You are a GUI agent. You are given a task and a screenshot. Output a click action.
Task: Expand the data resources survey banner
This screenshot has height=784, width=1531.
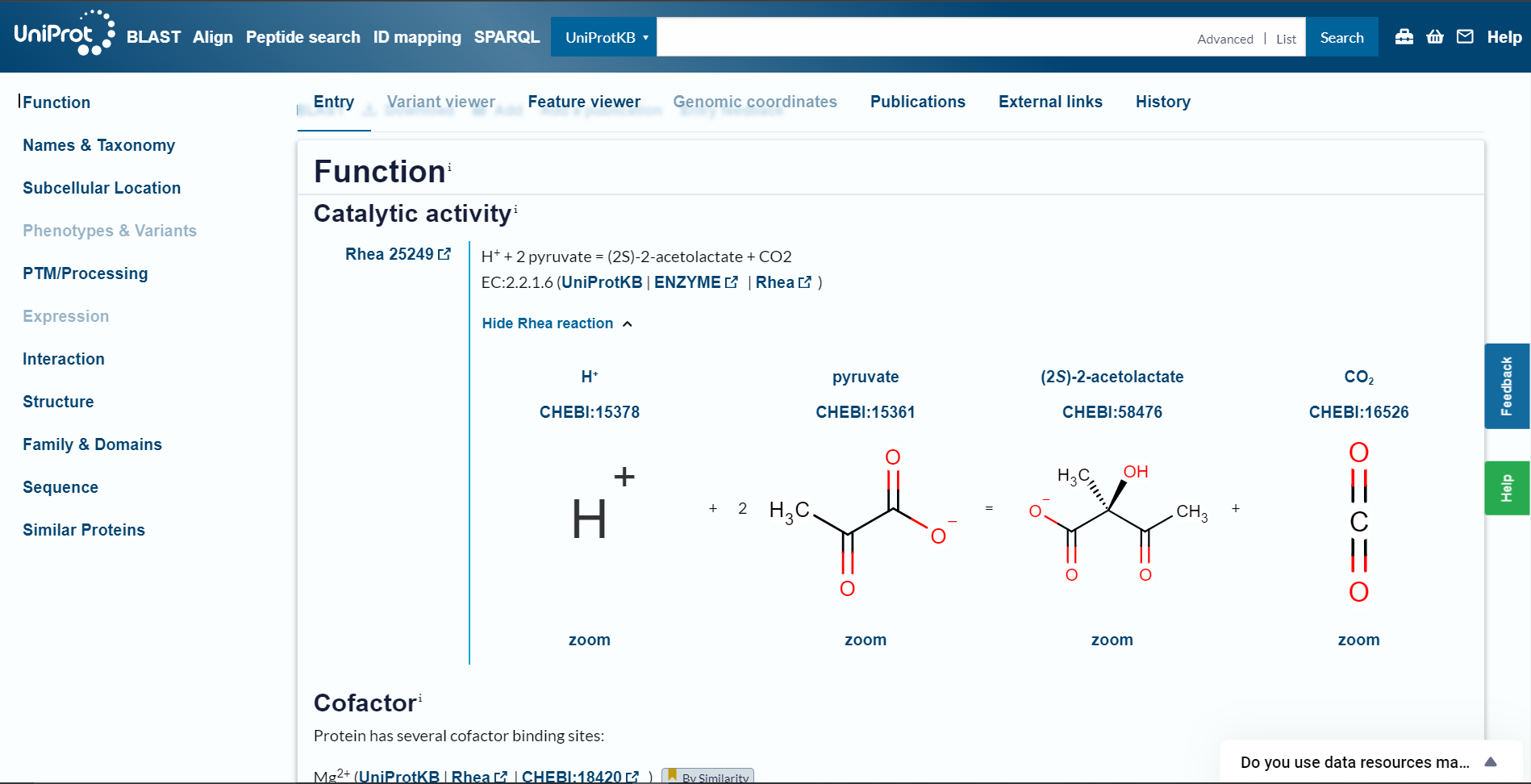pyautogui.click(x=1491, y=762)
